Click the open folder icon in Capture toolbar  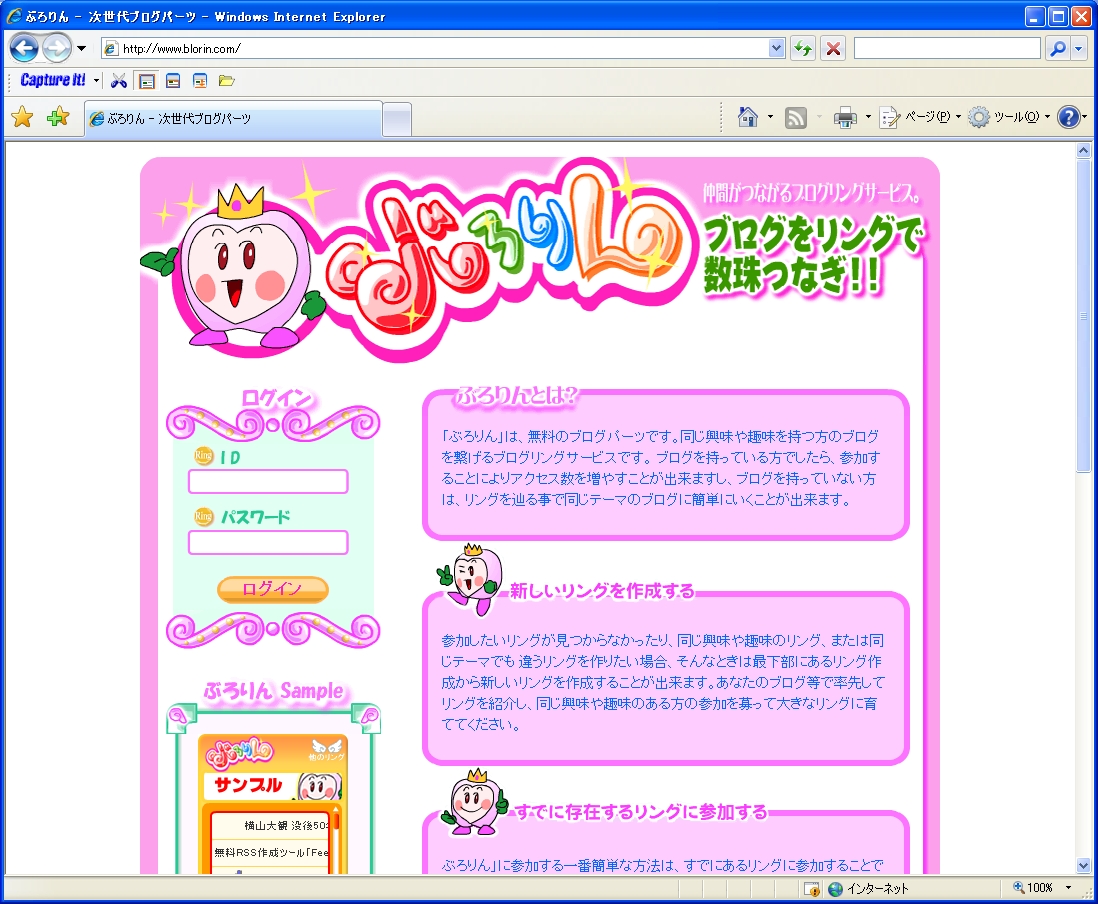pyautogui.click(x=226, y=81)
